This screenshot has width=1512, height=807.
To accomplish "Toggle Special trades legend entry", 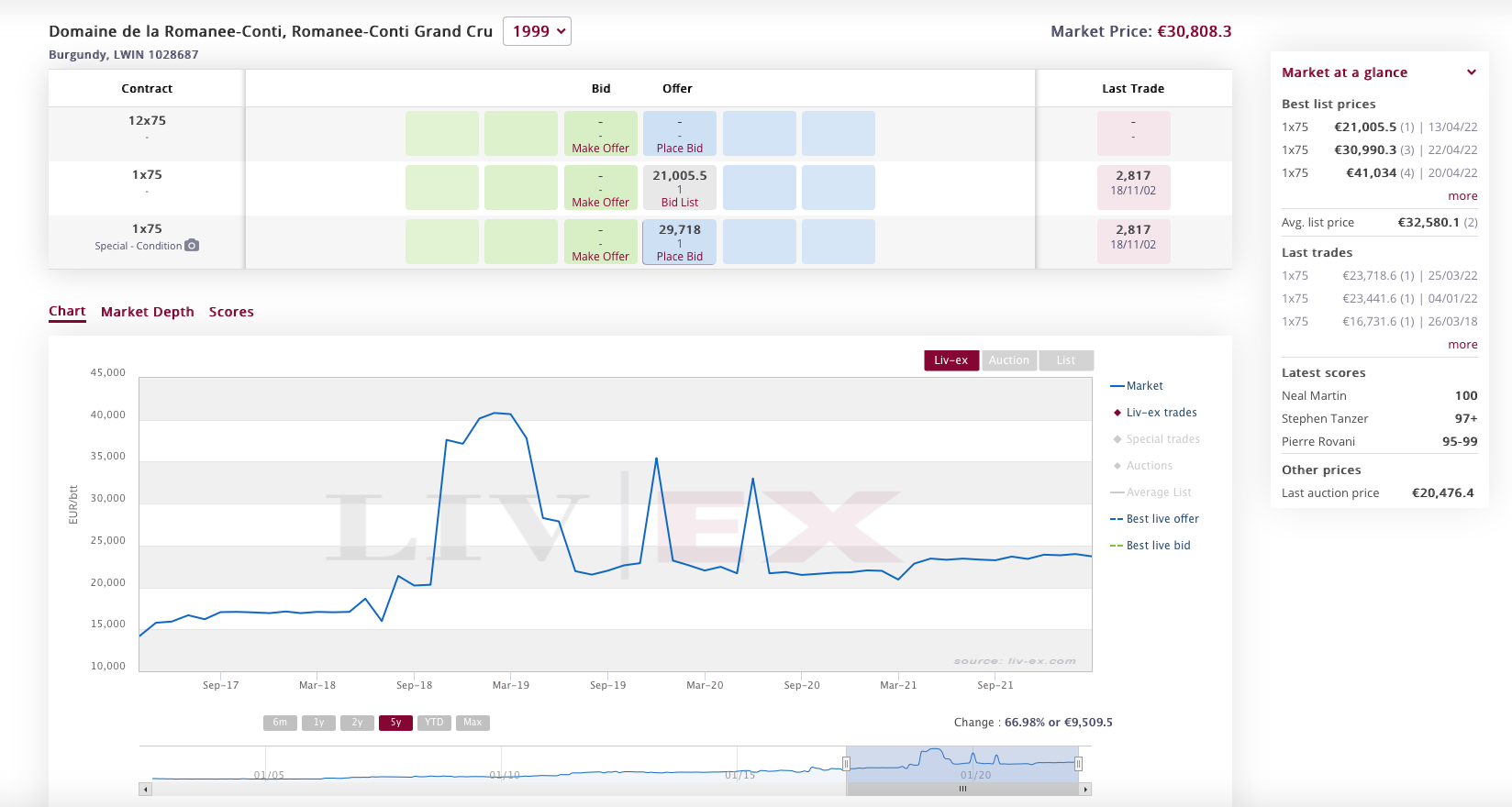I will click(x=1156, y=439).
